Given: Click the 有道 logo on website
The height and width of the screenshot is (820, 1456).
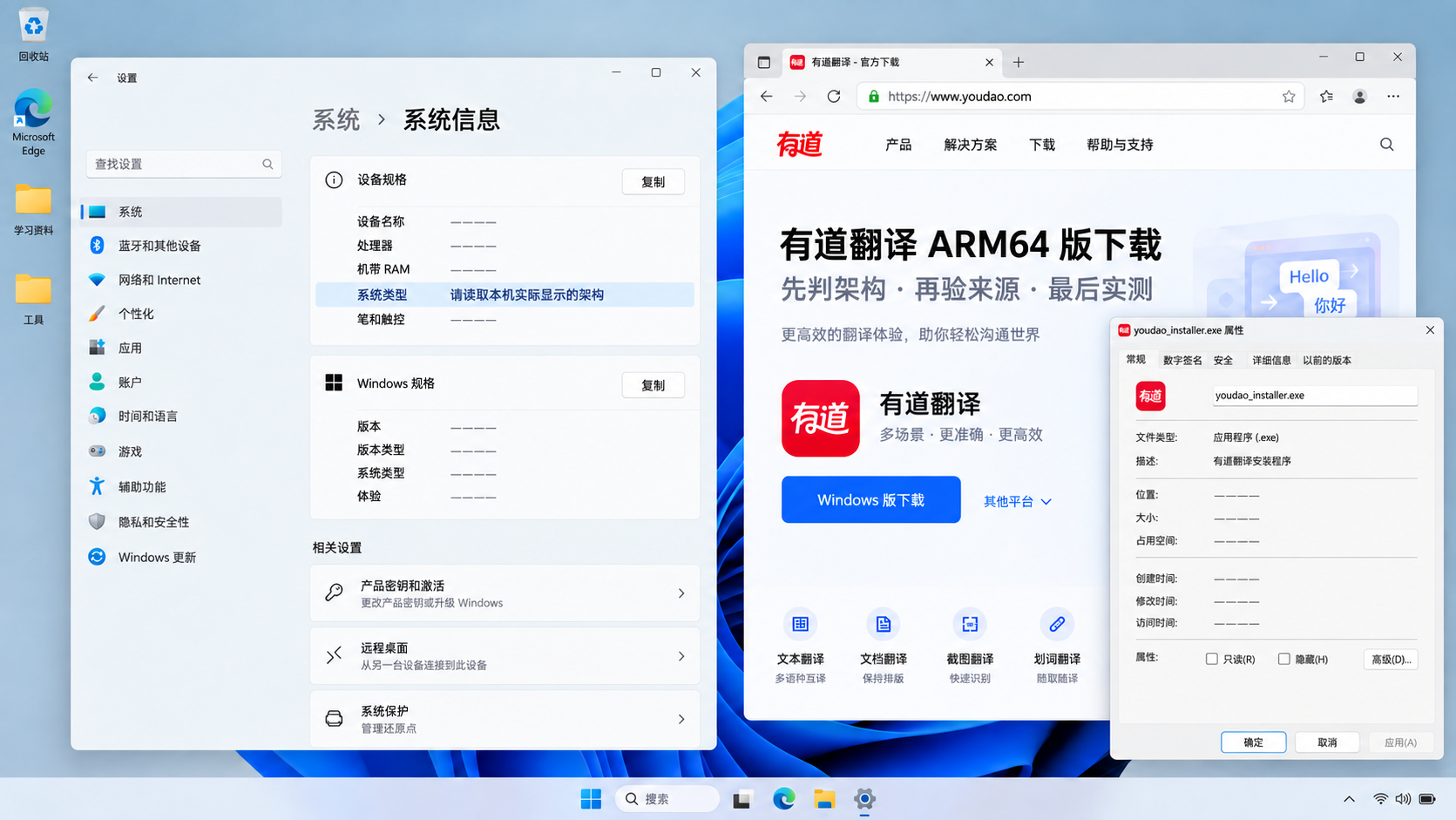Looking at the screenshot, I should click(799, 145).
